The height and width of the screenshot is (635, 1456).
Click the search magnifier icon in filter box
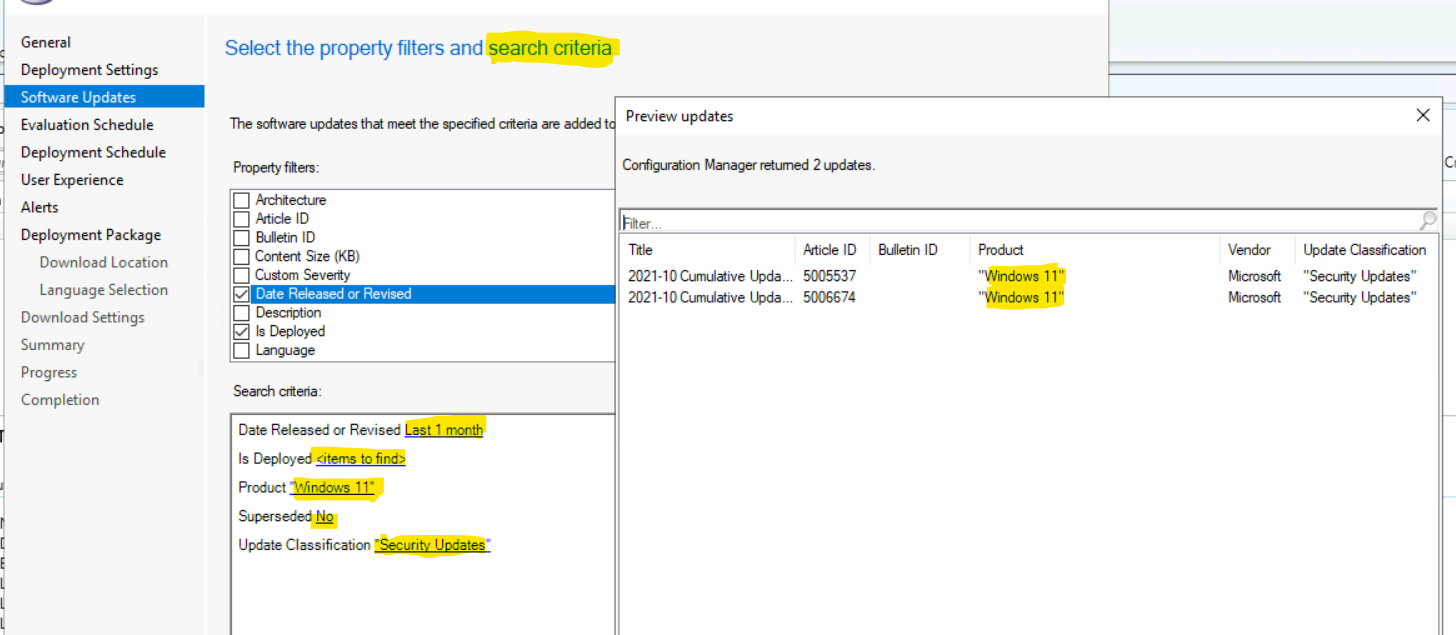[x=1427, y=221]
